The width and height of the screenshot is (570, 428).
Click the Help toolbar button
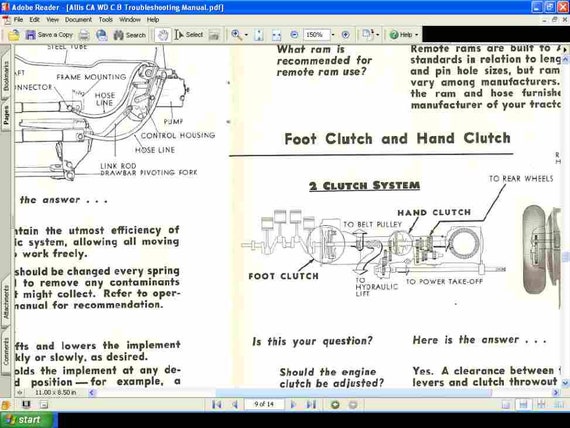401,35
